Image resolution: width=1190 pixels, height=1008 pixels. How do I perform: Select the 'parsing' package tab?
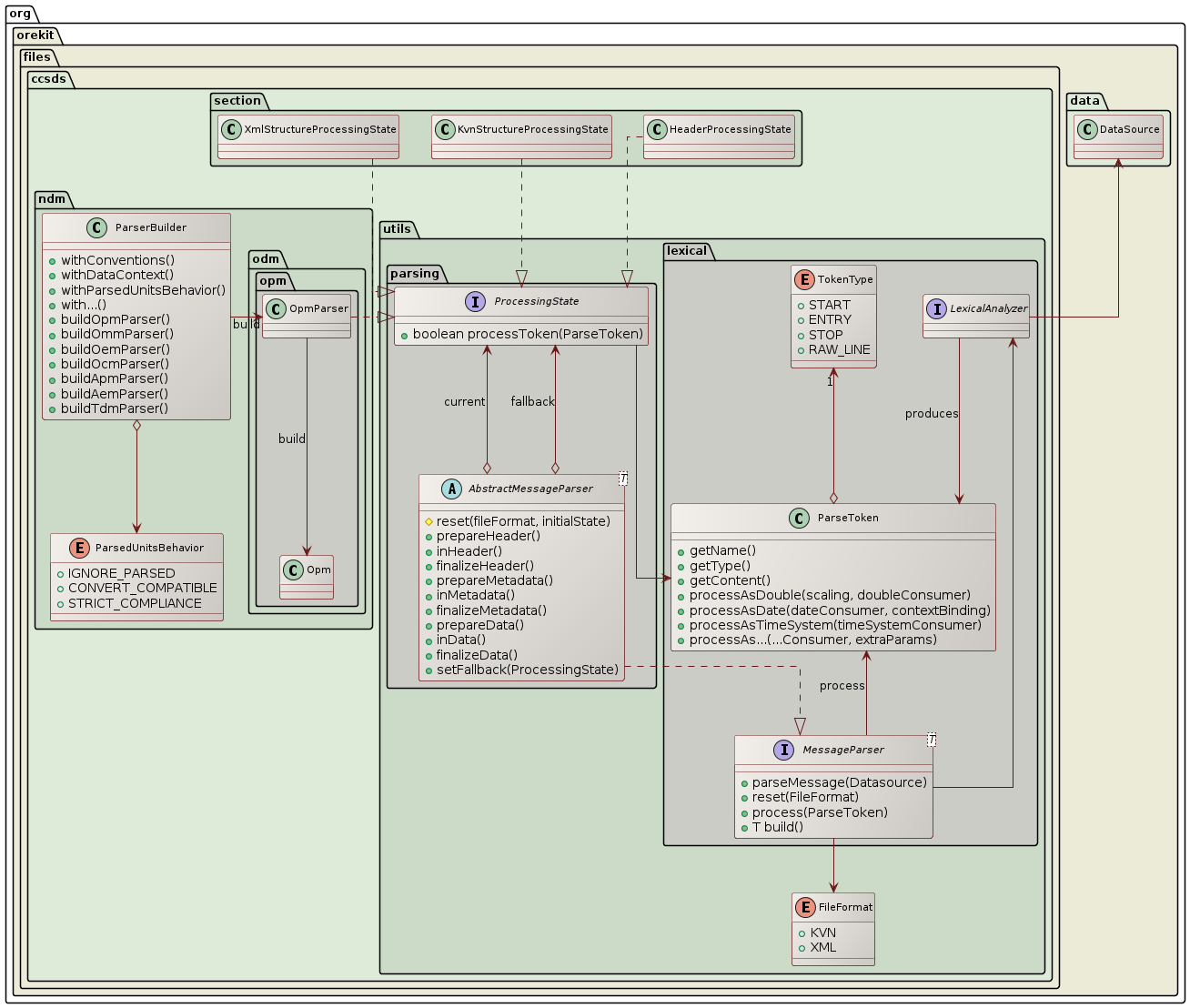[x=415, y=273]
